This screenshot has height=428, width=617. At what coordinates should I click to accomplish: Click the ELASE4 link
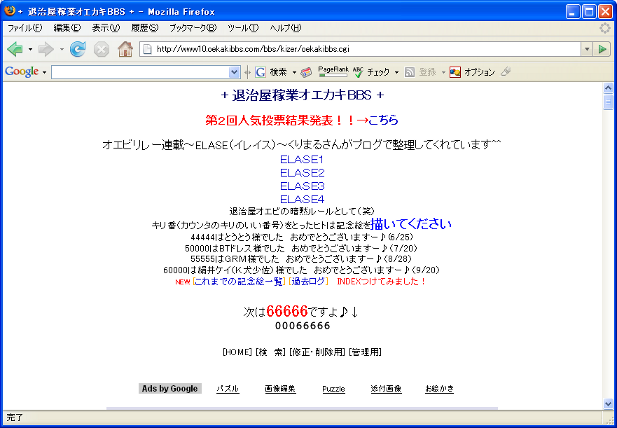coord(301,198)
